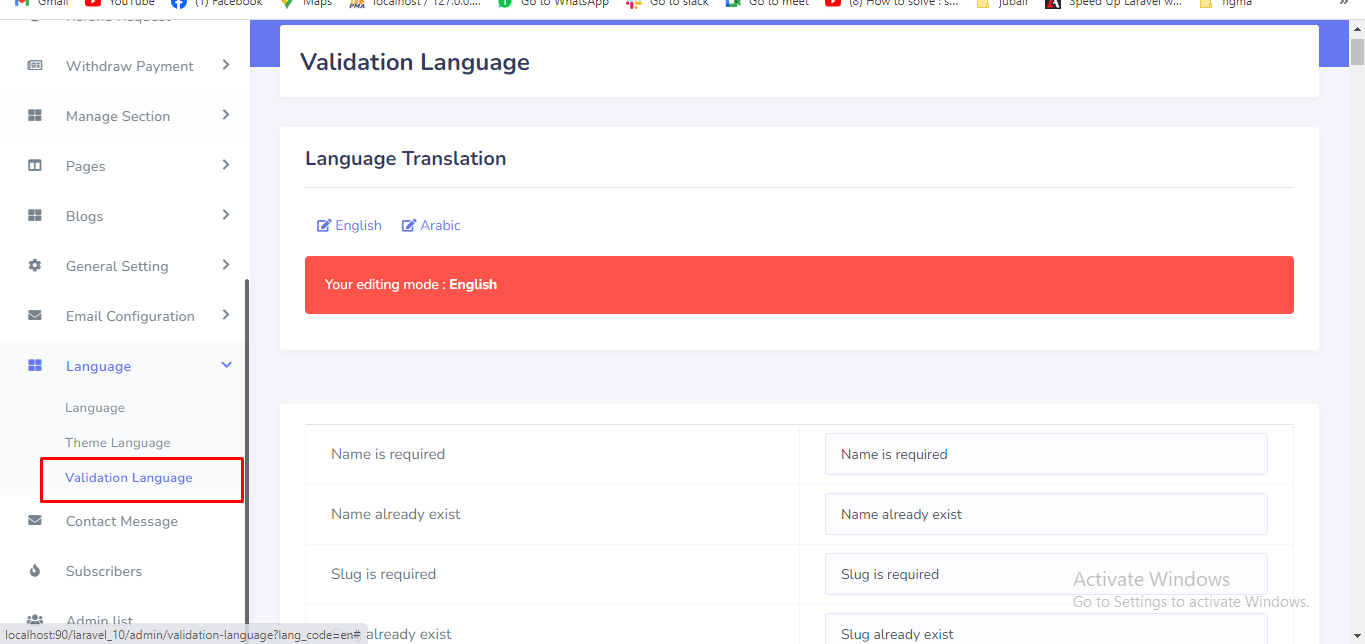Click the Manage Section grid icon
1365x644 pixels.
[x=35, y=116]
